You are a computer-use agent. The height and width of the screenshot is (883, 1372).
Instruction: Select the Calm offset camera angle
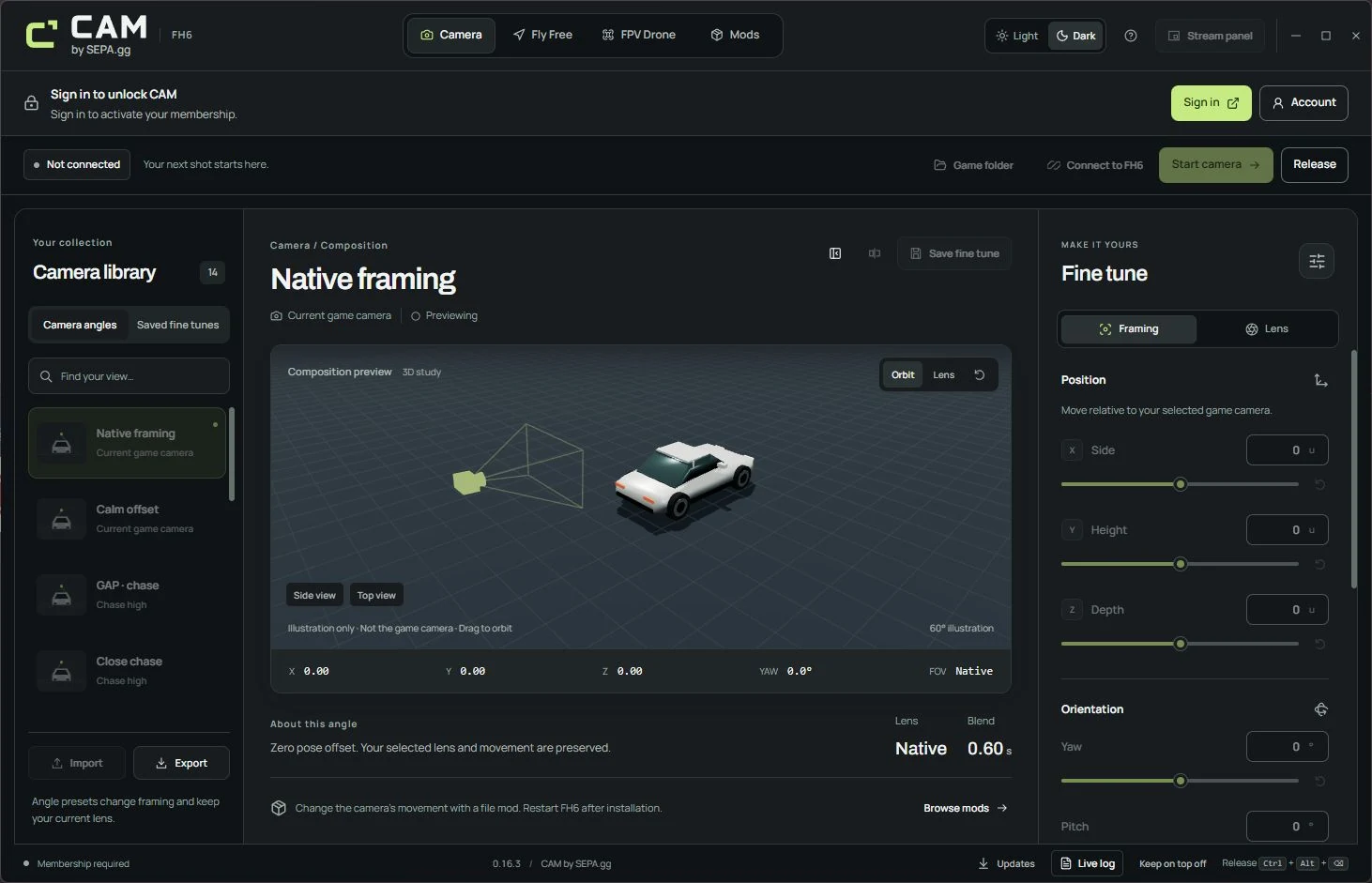coord(127,519)
